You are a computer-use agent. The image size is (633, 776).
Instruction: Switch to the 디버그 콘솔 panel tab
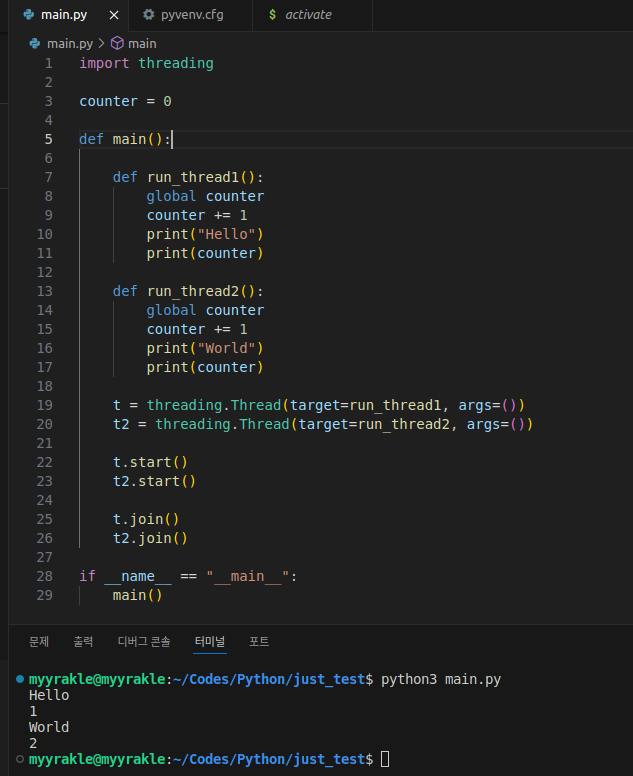pyautogui.click(x=144, y=641)
